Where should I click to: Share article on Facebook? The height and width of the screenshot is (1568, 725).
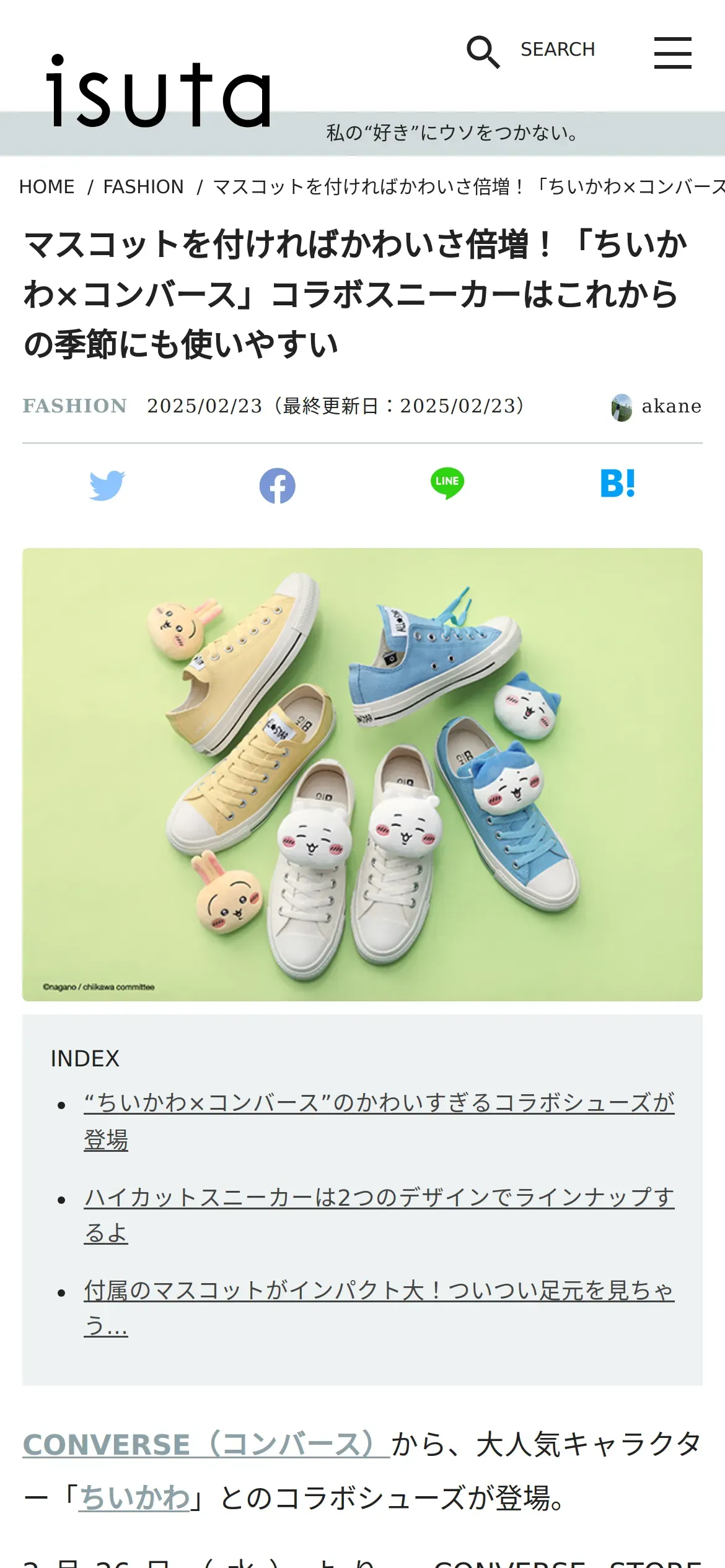pyautogui.click(x=277, y=486)
